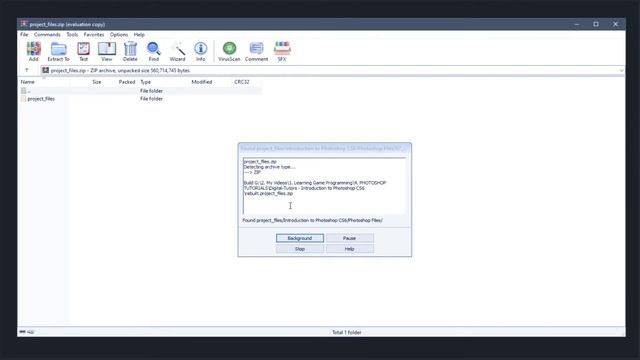640x360 pixels.
Task: Minimize the WinRAR window
Action: (577, 24)
